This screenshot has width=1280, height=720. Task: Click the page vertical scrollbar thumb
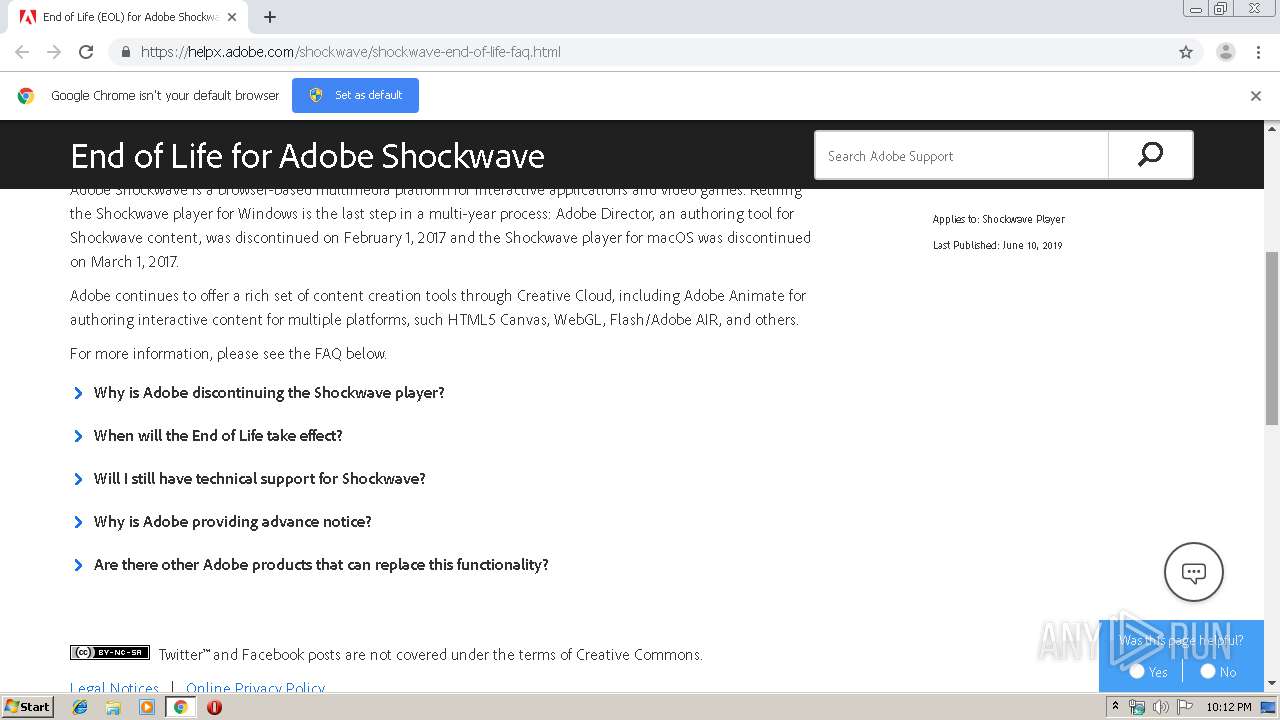[x=1272, y=338]
